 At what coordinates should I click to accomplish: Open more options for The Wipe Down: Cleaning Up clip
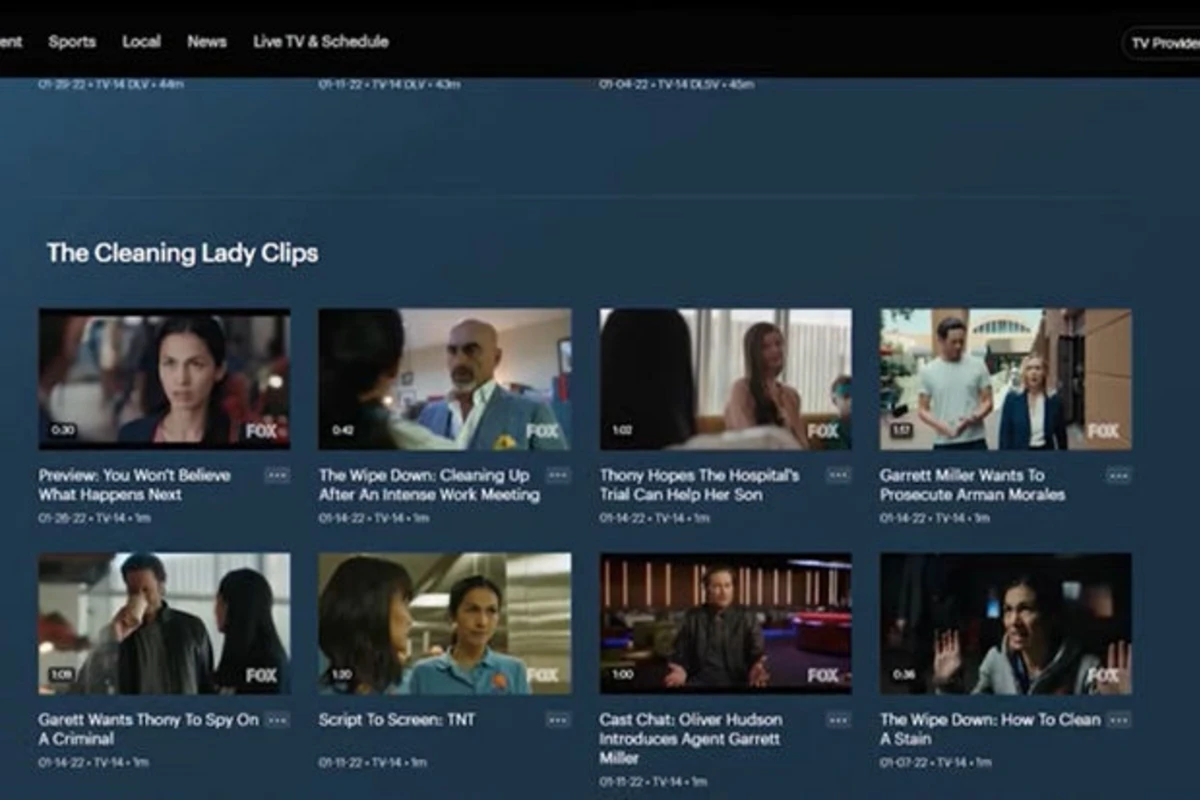(558, 475)
